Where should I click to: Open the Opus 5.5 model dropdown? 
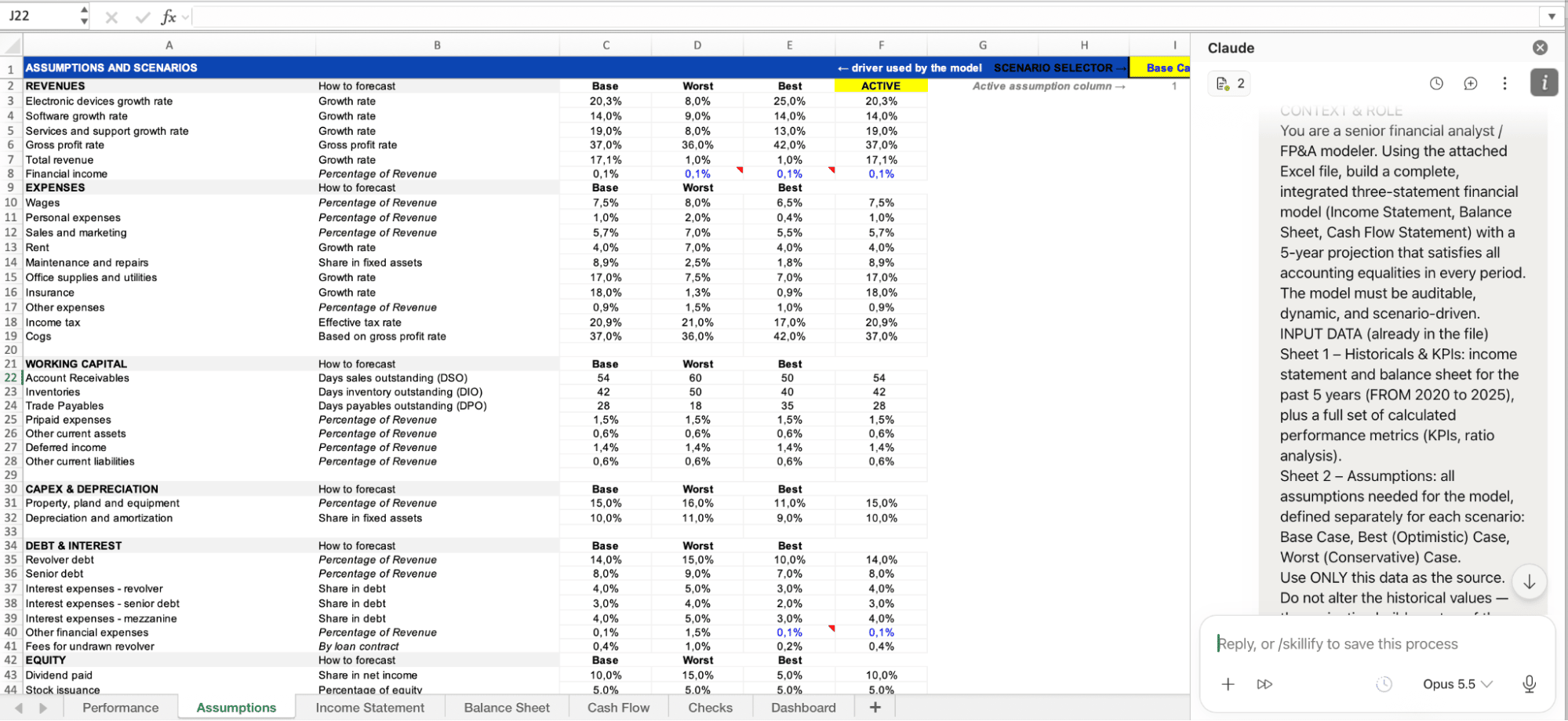click(x=1457, y=684)
